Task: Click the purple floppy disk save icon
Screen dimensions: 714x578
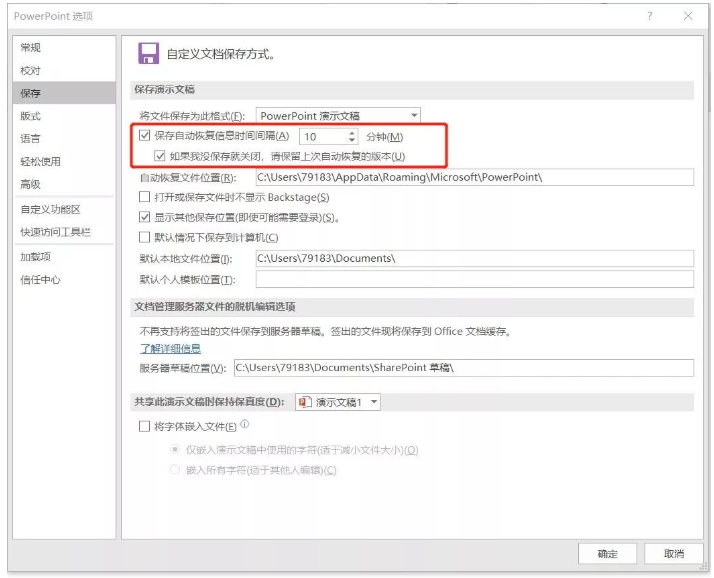Action: click(148, 54)
